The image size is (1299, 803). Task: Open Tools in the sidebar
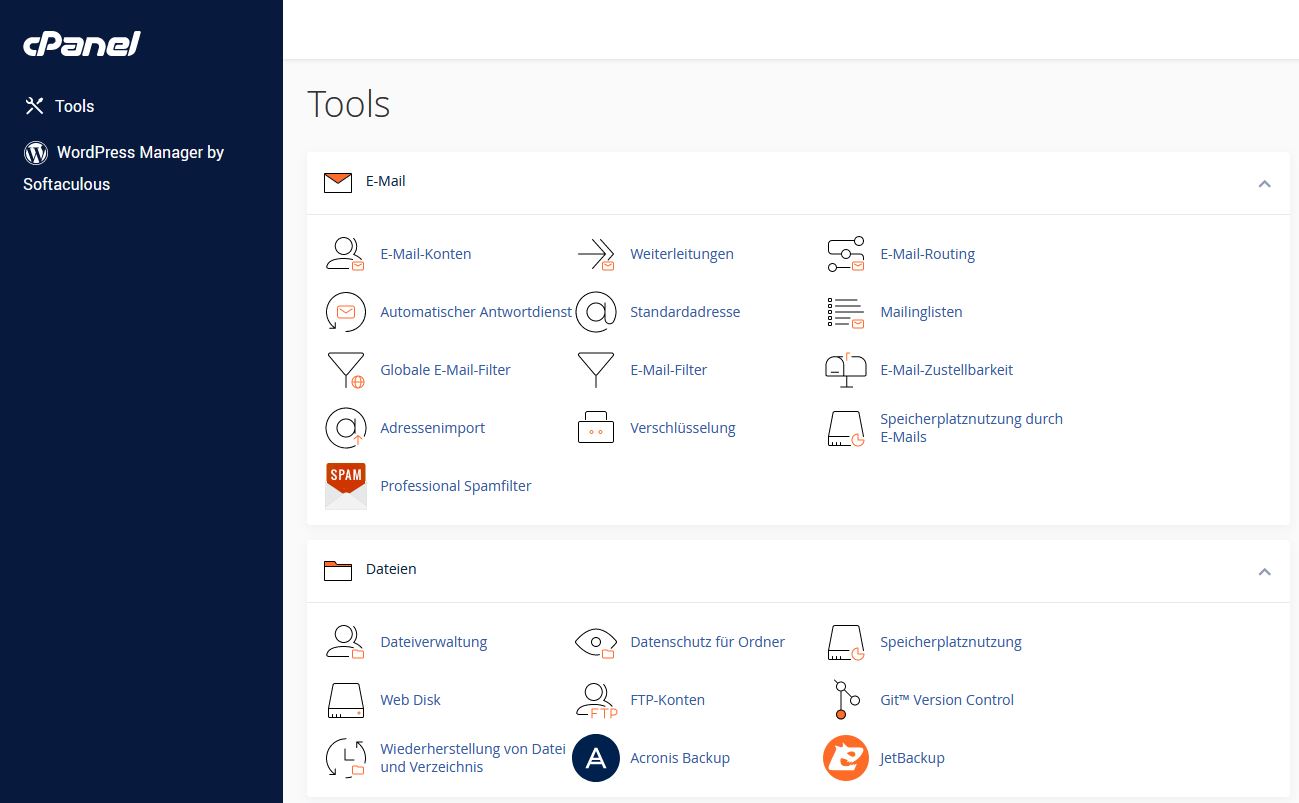(x=76, y=106)
